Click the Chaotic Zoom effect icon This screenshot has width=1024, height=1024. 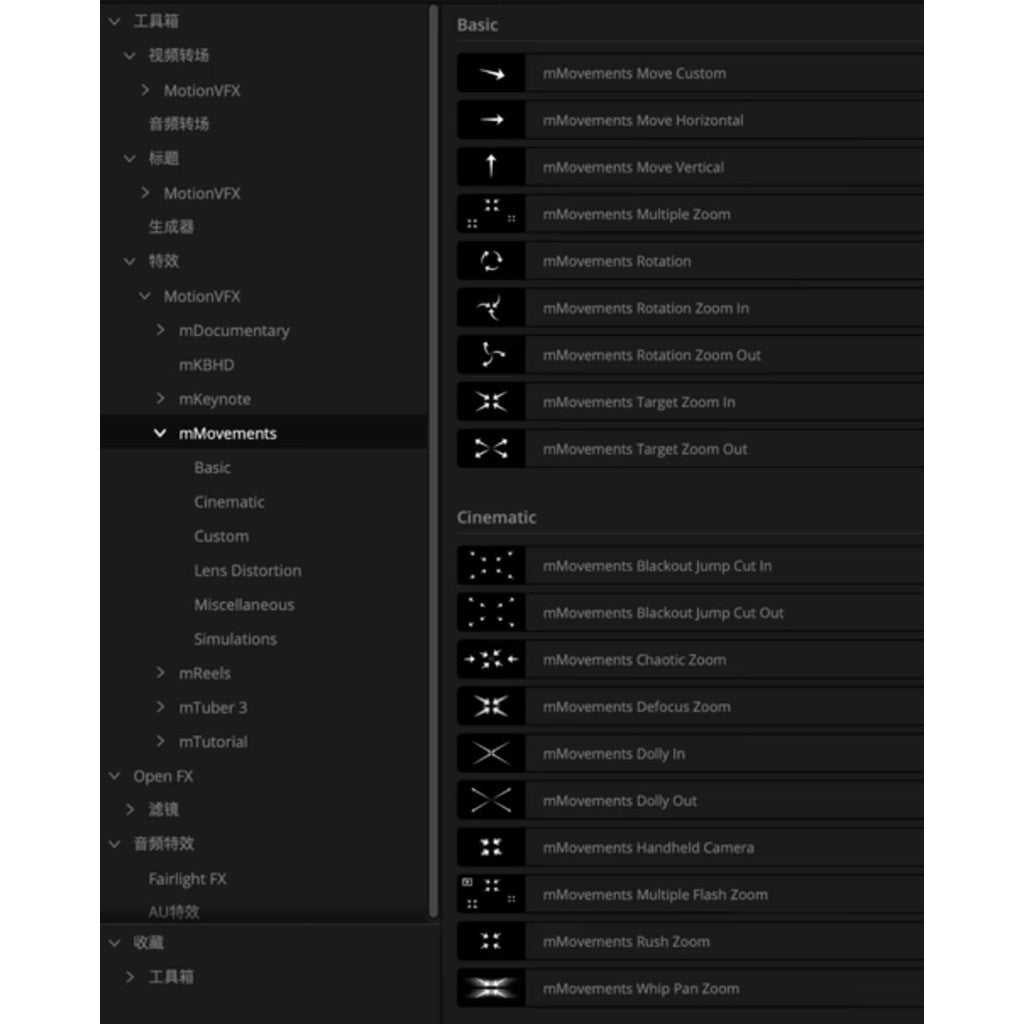(x=491, y=660)
